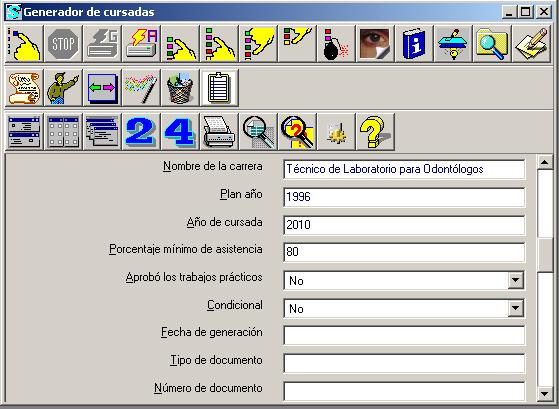Click the 'Número de documento' label

point(208,388)
